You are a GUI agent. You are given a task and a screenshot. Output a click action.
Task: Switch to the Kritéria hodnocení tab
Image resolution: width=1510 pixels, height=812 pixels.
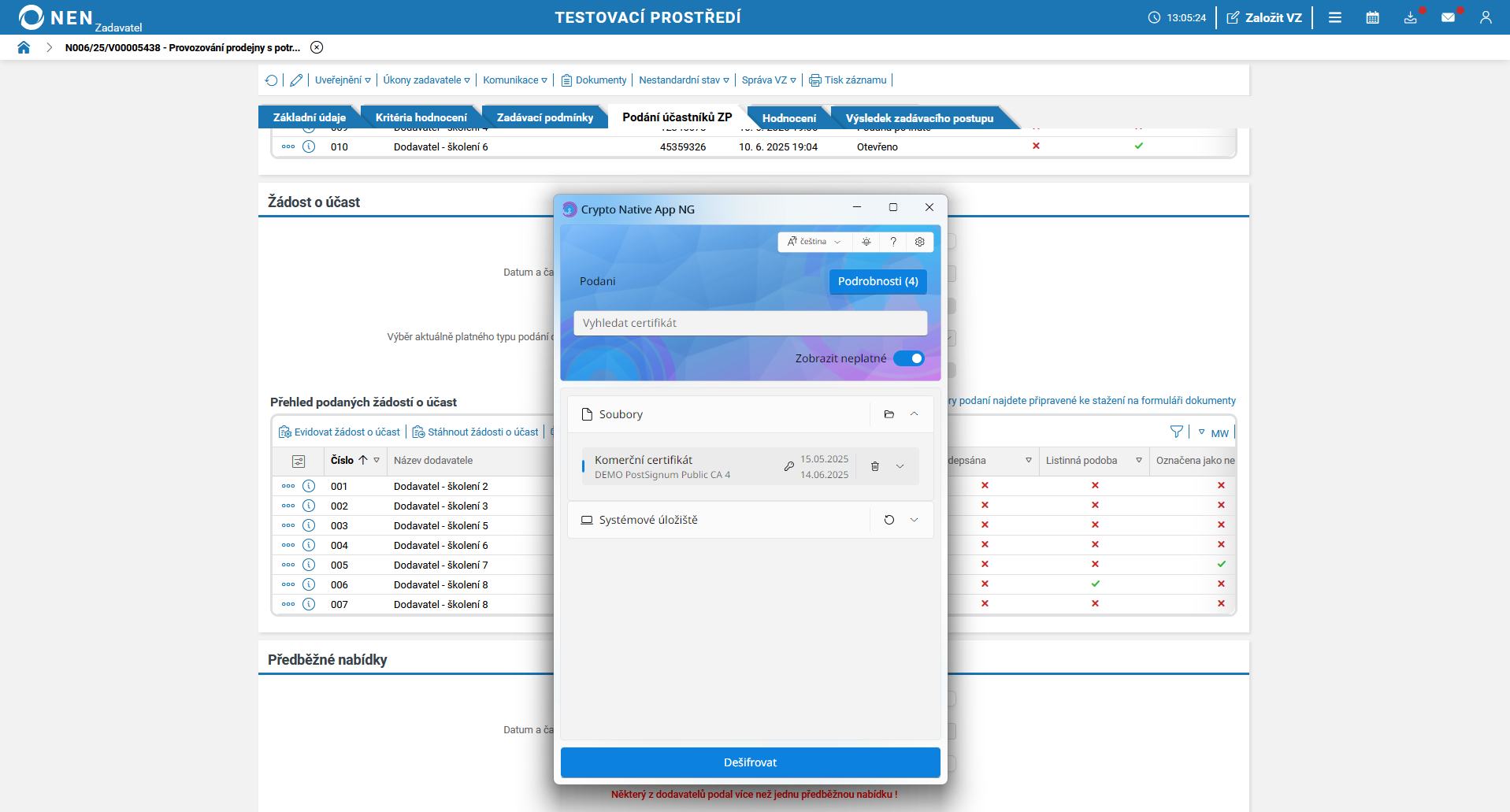tap(421, 117)
